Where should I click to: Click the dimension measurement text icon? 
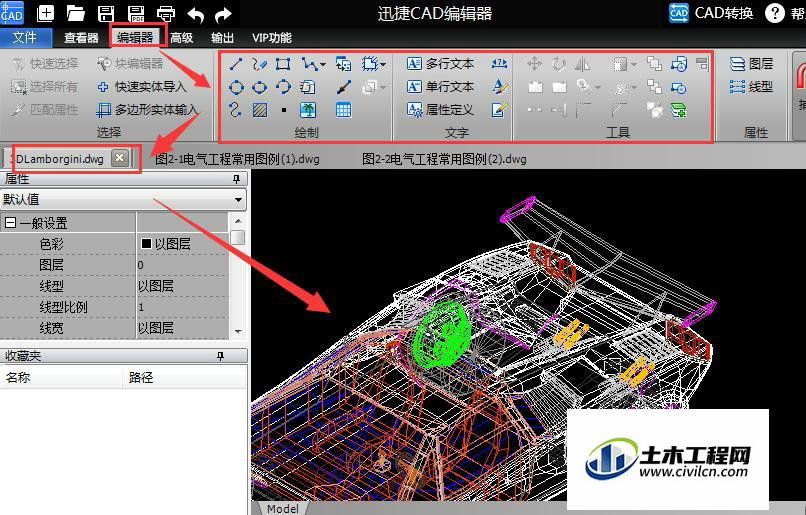499,63
